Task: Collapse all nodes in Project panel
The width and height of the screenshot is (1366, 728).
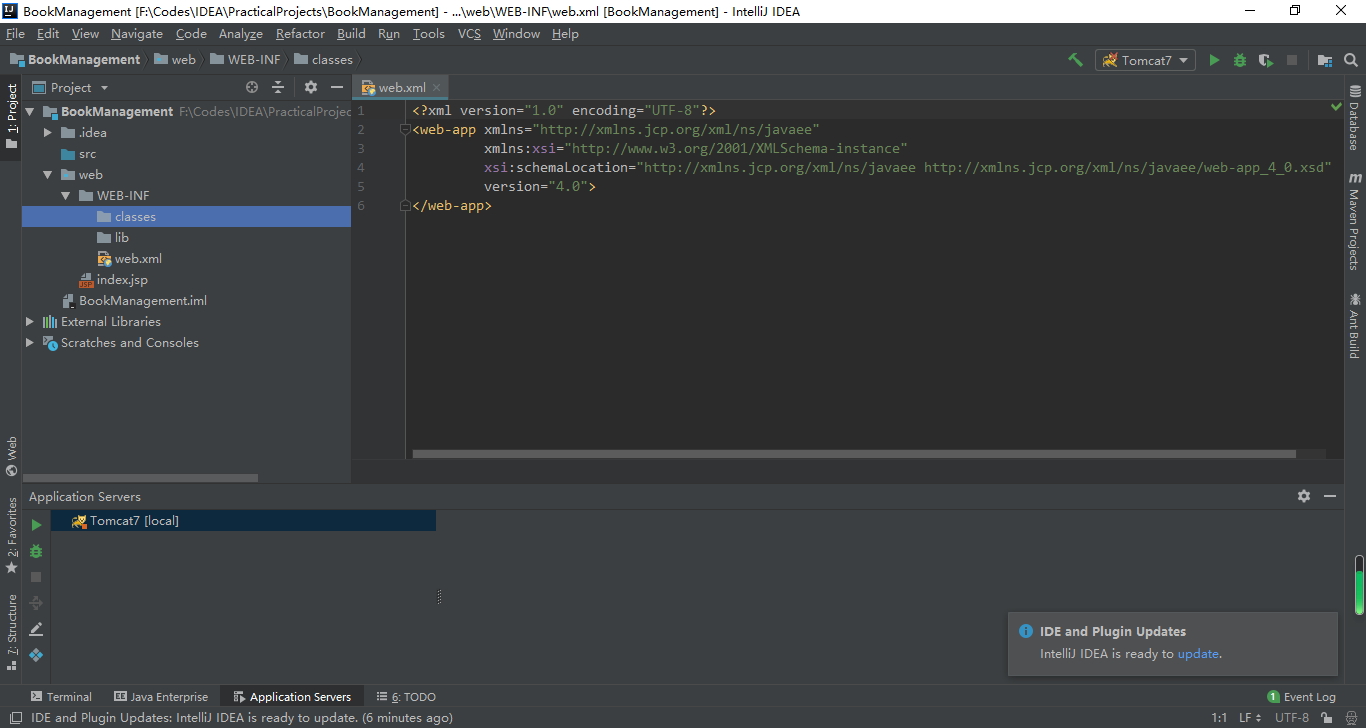Action: point(278,87)
